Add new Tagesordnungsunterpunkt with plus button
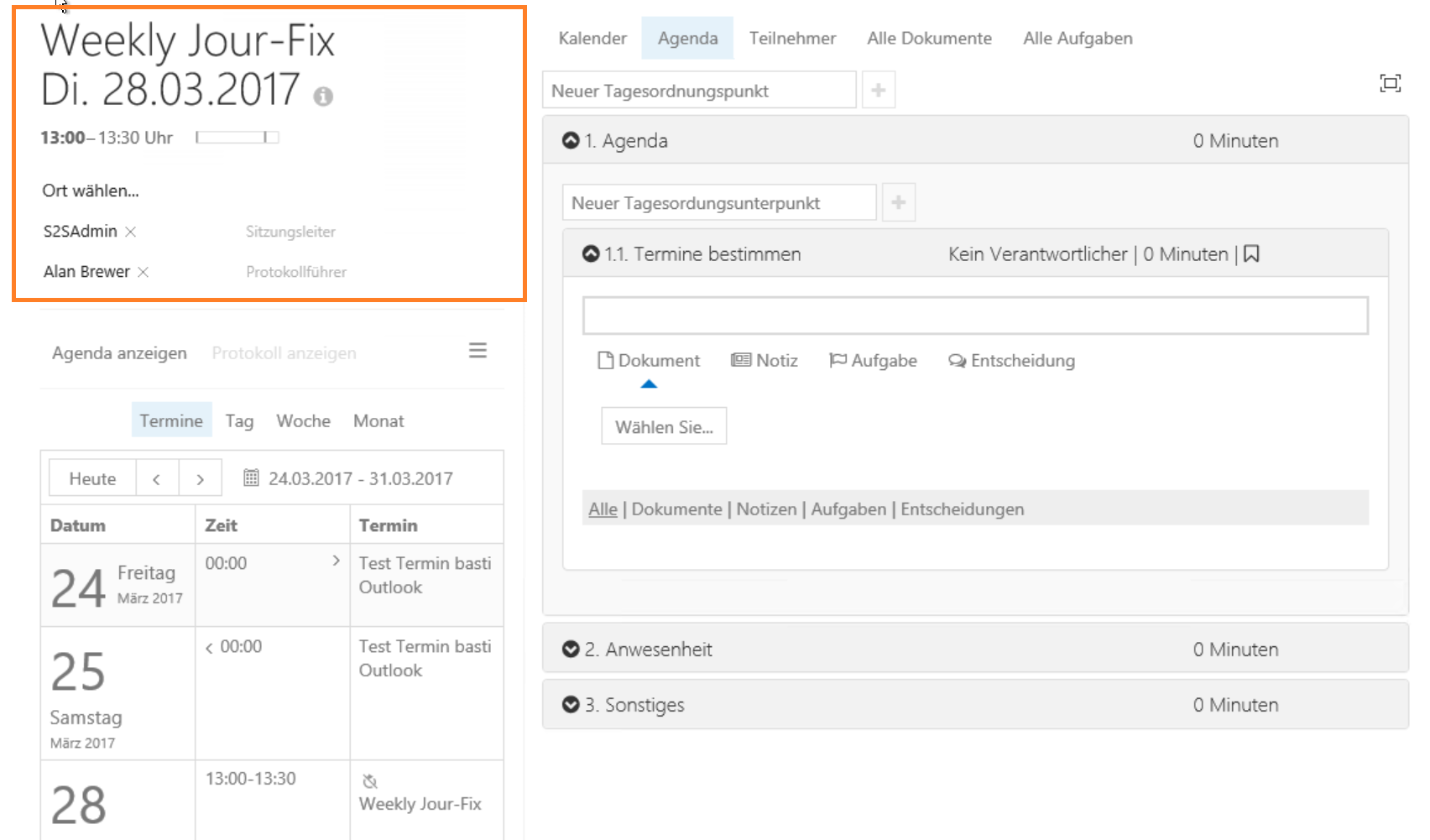Viewport: 1430px width, 840px height. [x=899, y=202]
